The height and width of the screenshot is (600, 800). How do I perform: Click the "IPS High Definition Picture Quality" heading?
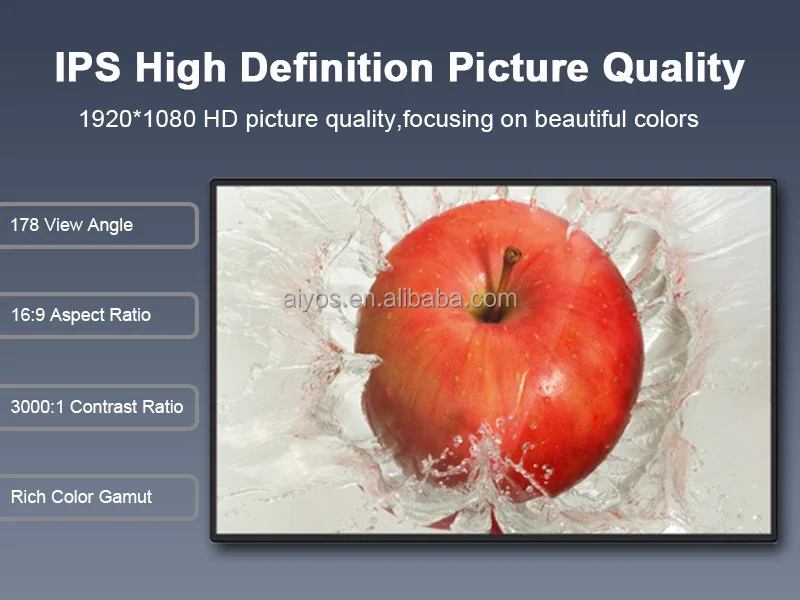click(x=399, y=68)
